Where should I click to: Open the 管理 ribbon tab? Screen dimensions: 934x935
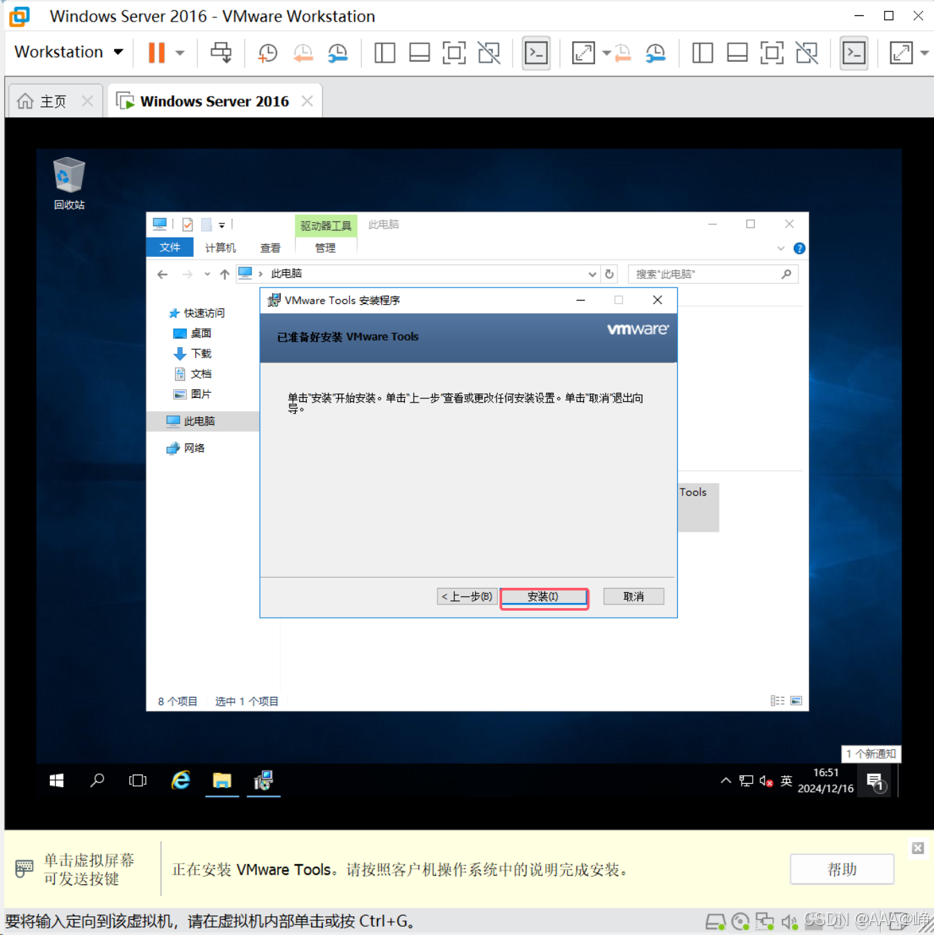(x=325, y=247)
